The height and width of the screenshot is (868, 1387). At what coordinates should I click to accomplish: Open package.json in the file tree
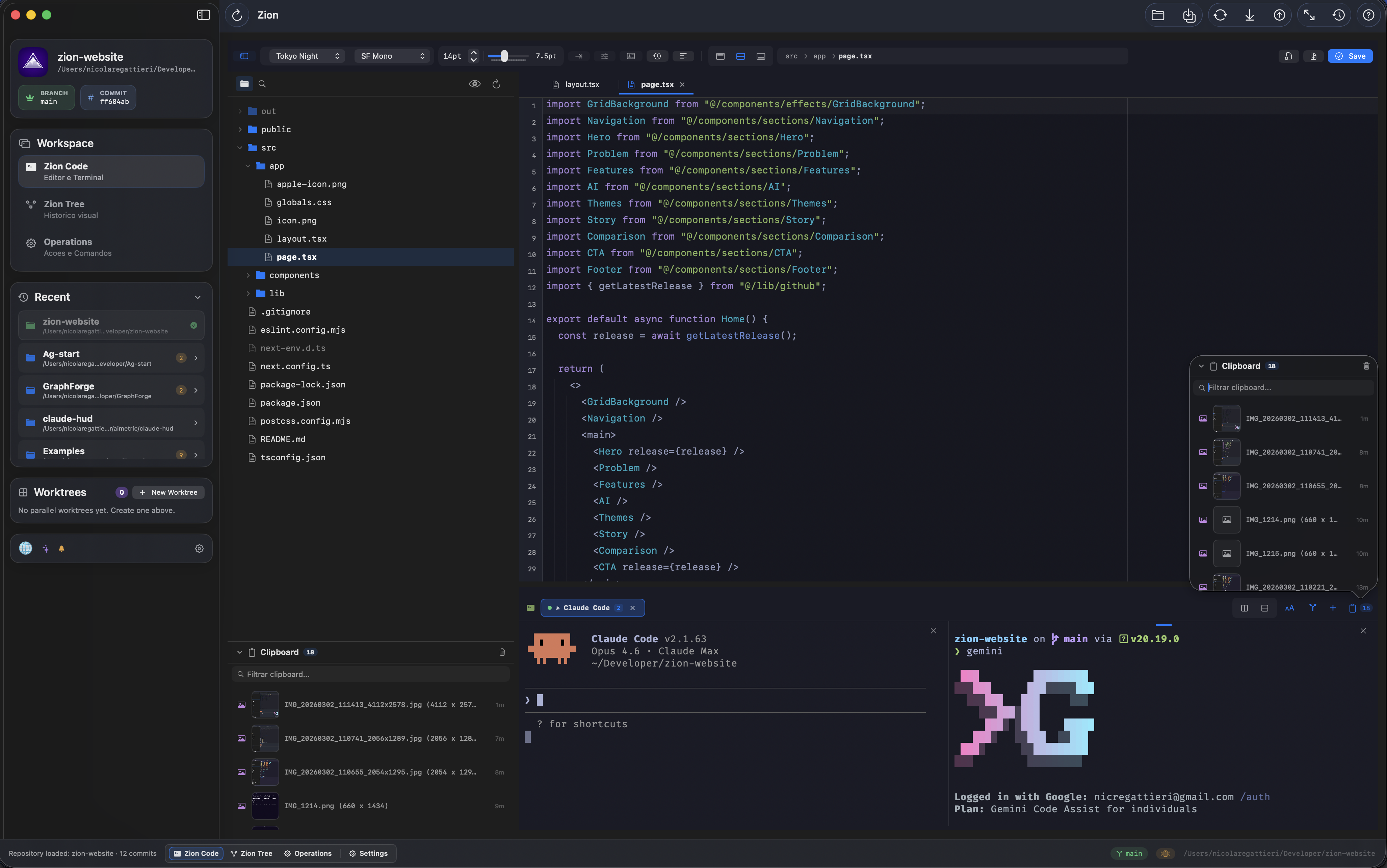290,403
